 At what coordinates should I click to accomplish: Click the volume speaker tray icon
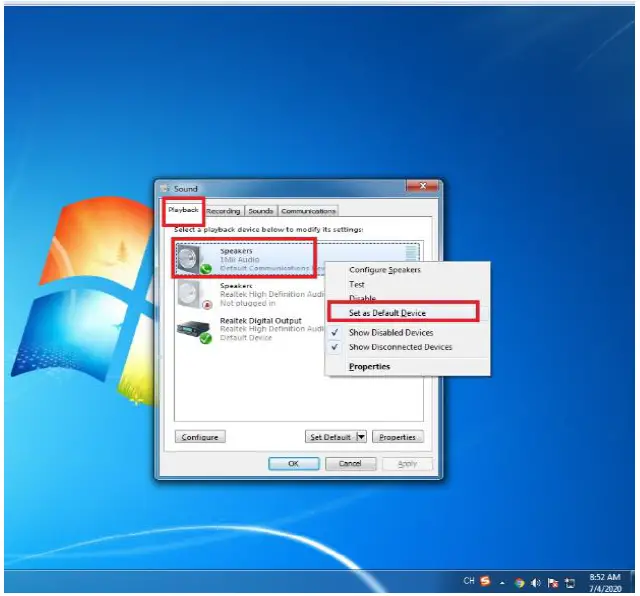pos(536,583)
